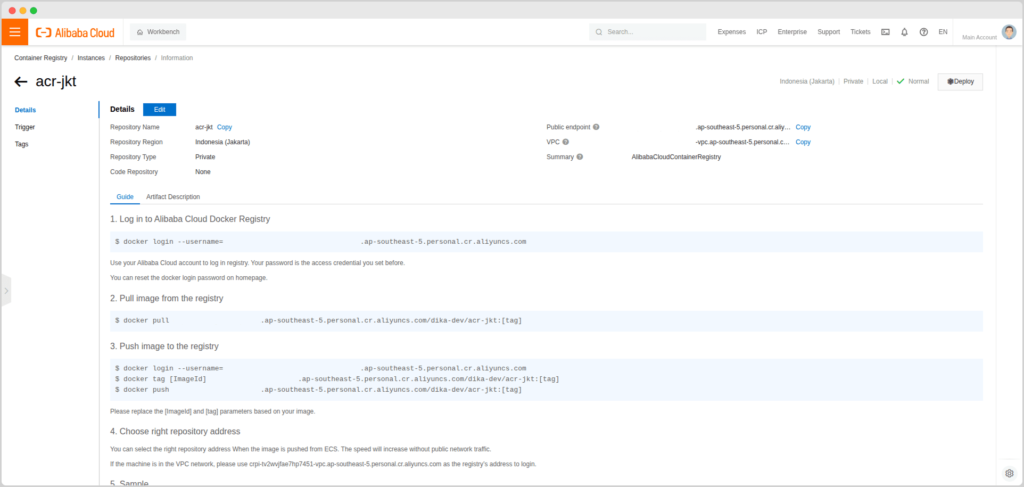The image size is (1024, 487).
Task: Open the Tickets menu
Action: pyautogui.click(x=860, y=32)
